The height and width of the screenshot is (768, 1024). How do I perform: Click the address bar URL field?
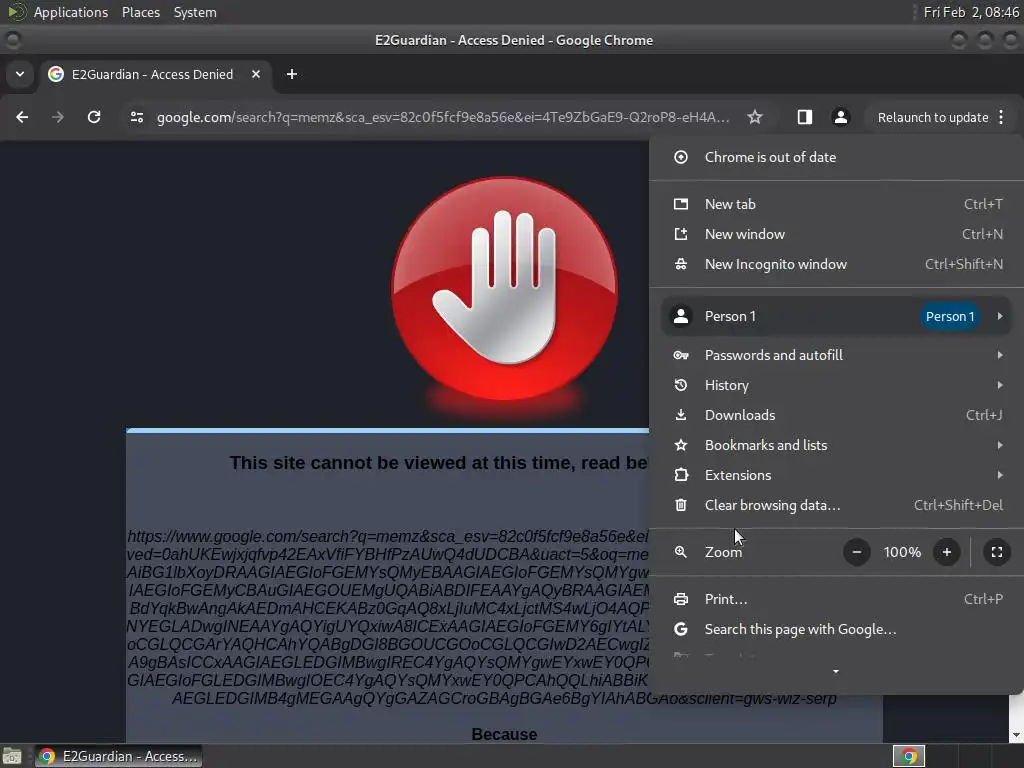pyautogui.click(x=443, y=118)
